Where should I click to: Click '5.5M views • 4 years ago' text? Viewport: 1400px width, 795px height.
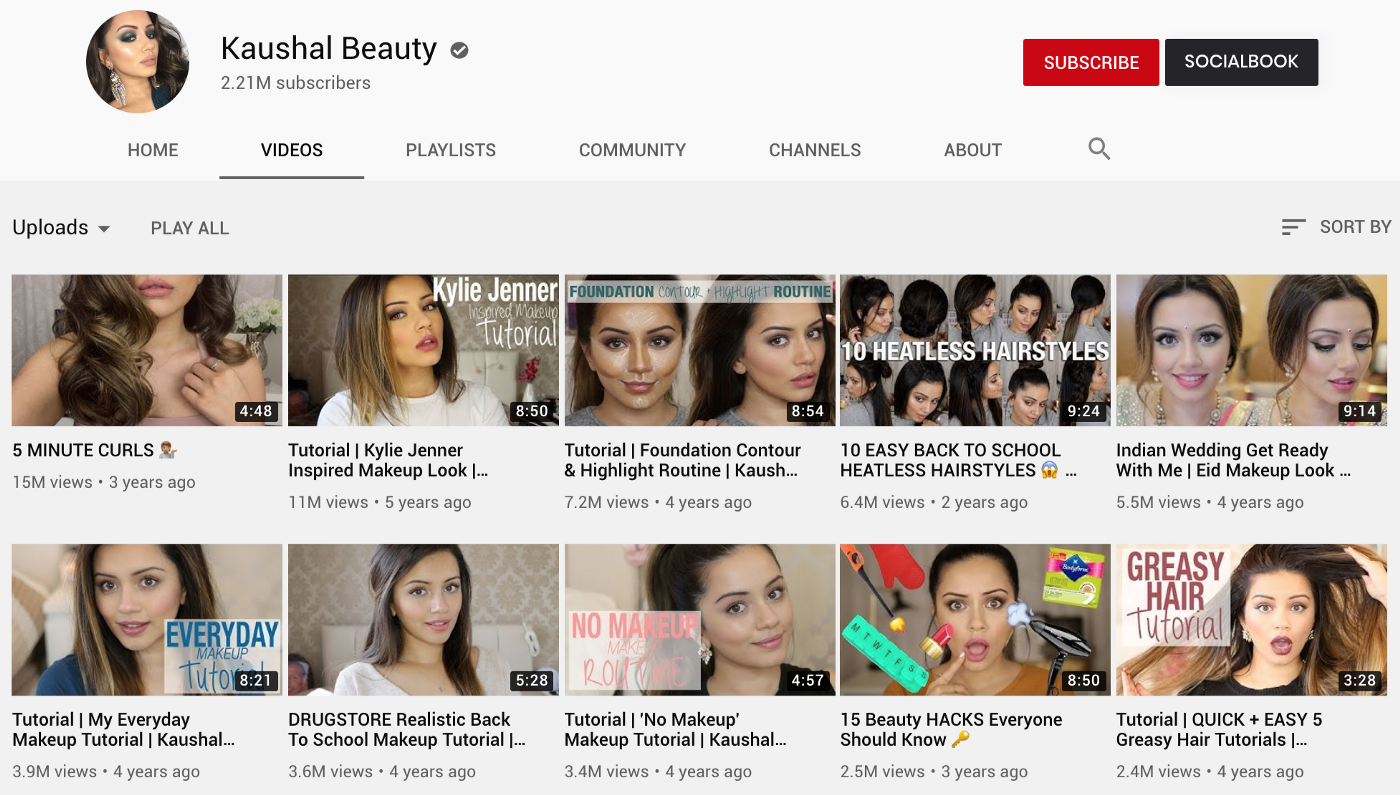click(x=1210, y=502)
